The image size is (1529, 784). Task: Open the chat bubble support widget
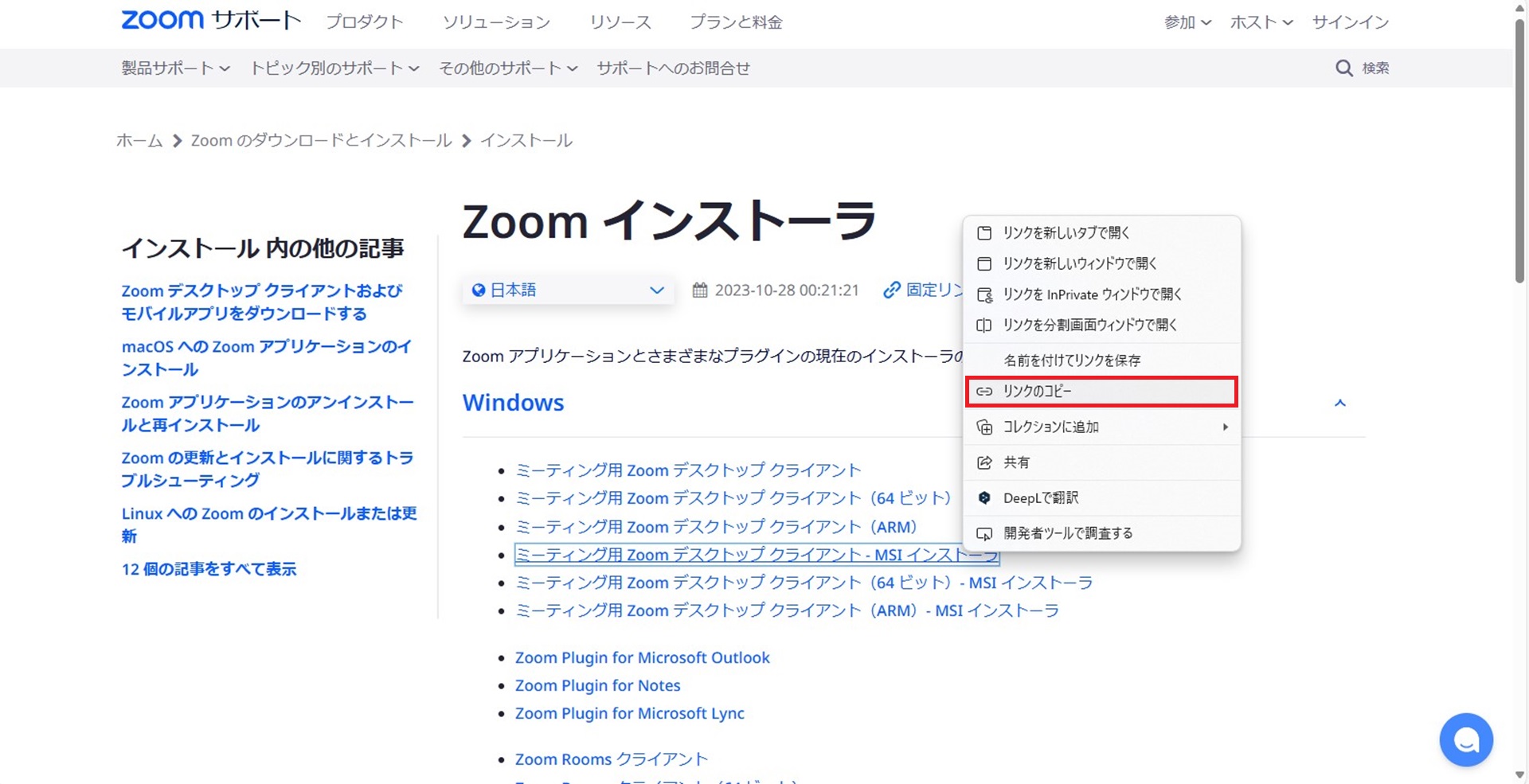pos(1466,740)
